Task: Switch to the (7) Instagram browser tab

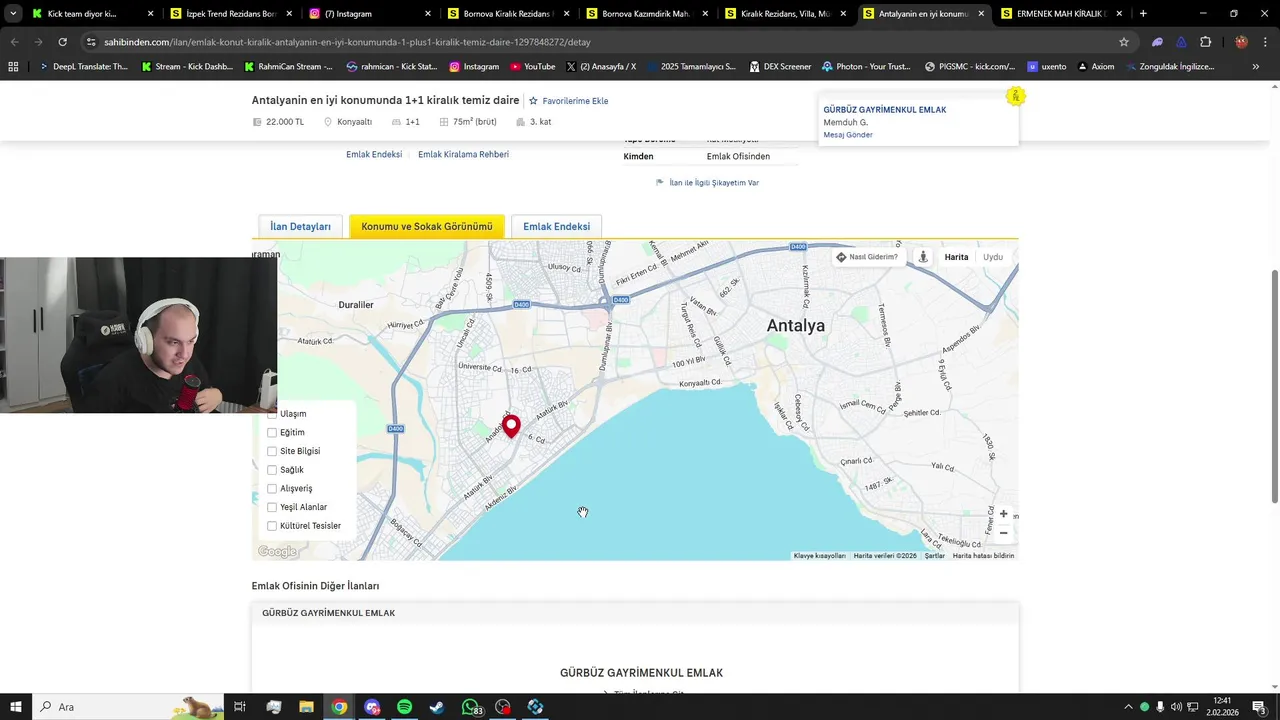Action: 370,14
